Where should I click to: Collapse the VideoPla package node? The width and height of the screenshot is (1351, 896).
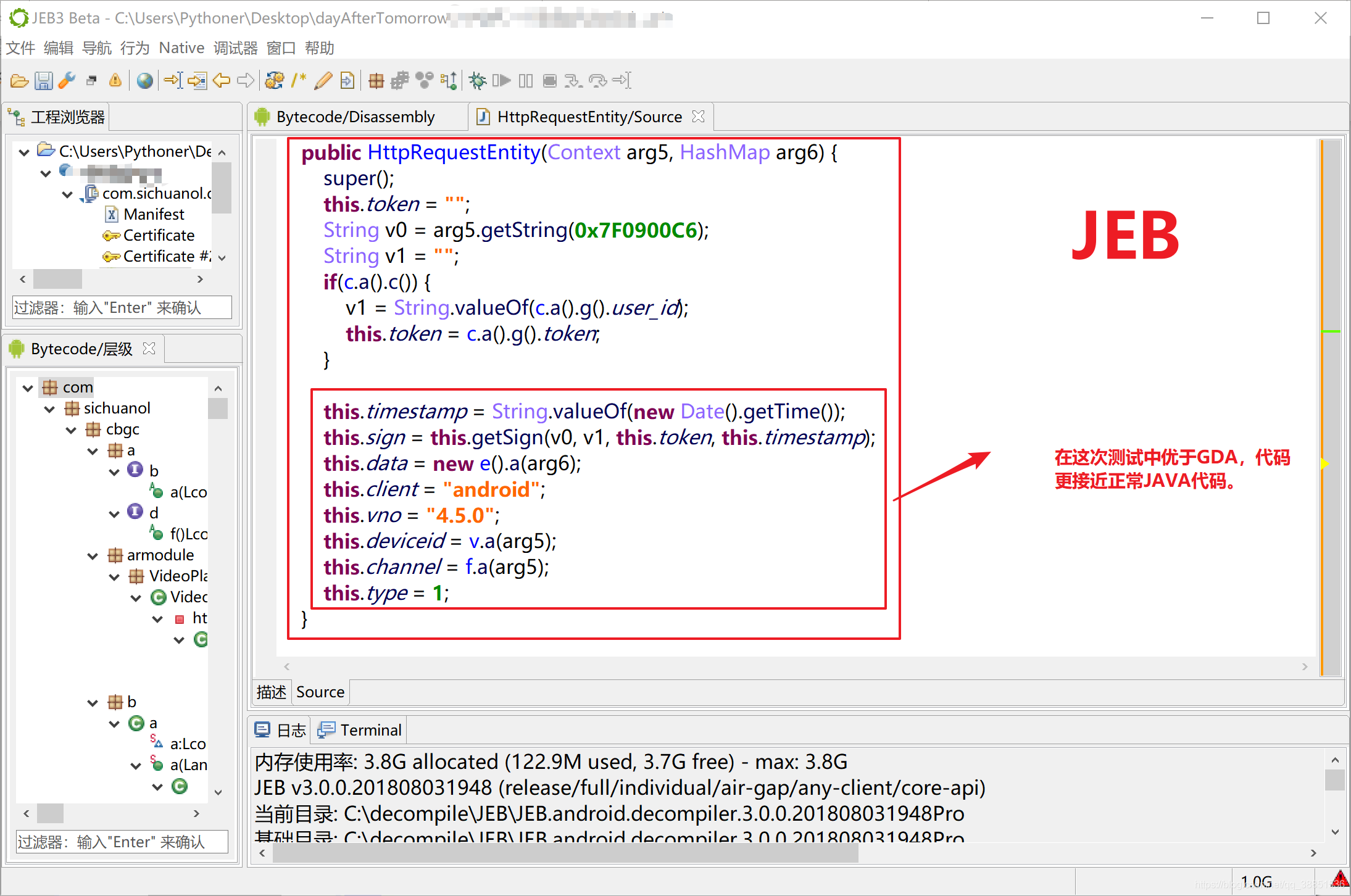pyautogui.click(x=115, y=577)
